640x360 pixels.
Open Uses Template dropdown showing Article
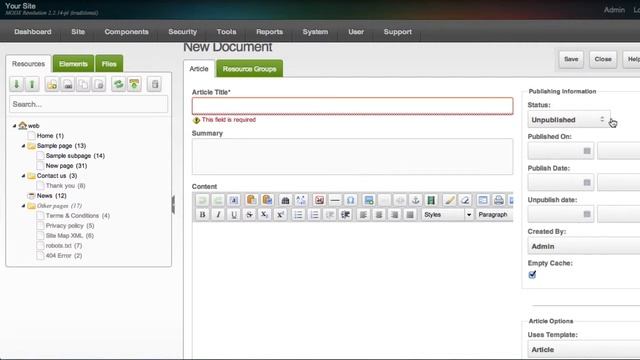[x=584, y=349]
